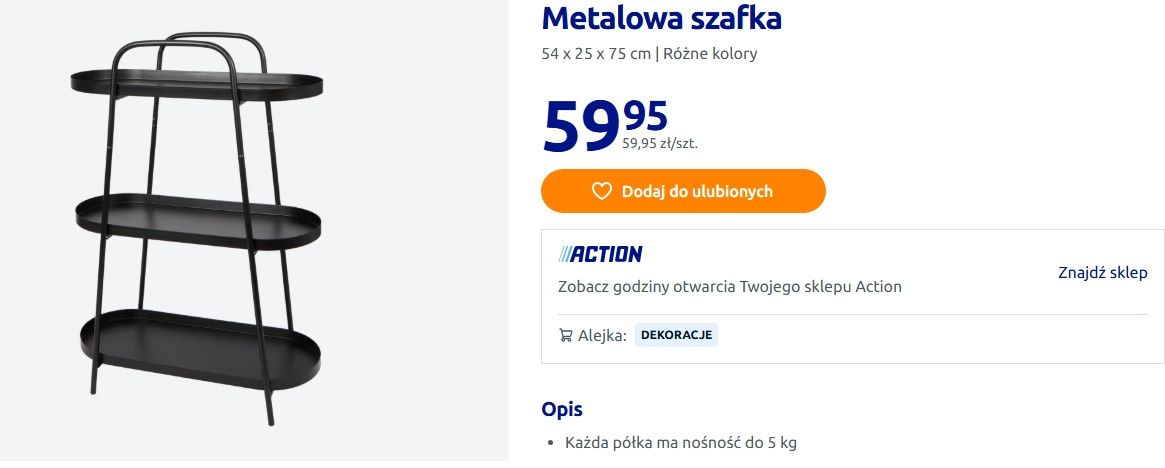The image size is (1165, 468).
Task: Click the Różne kolory text
Action: pos(710,54)
